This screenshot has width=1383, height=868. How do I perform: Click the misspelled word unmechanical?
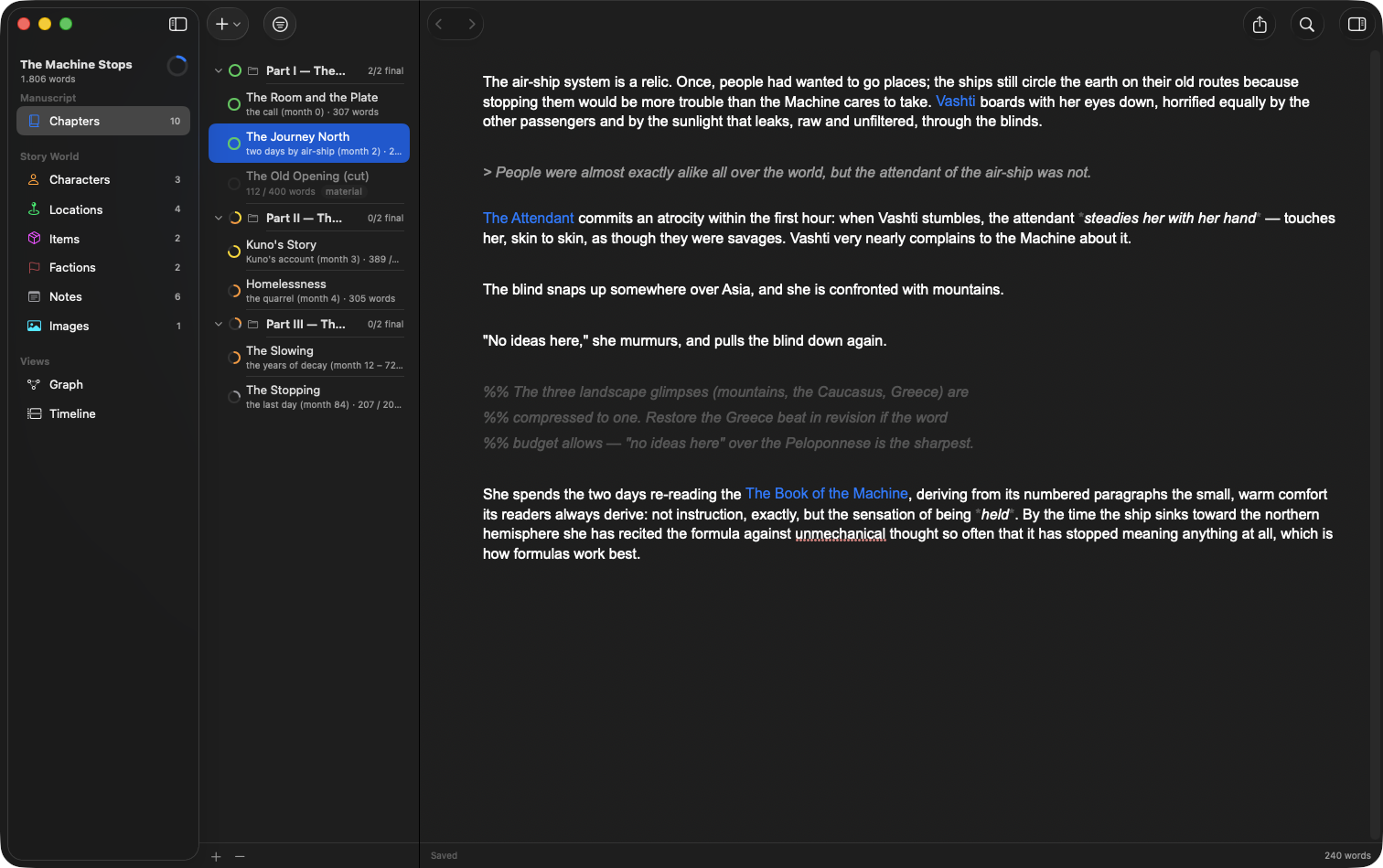pyautogui.click(x=841, y=534)
